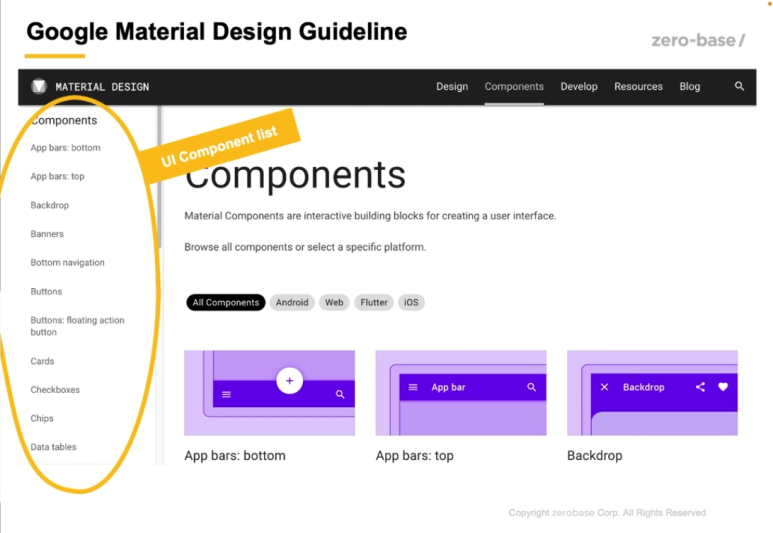Open Buttons in sidebar list
Viewport: 773px width, 533px height.
point(46,291)
